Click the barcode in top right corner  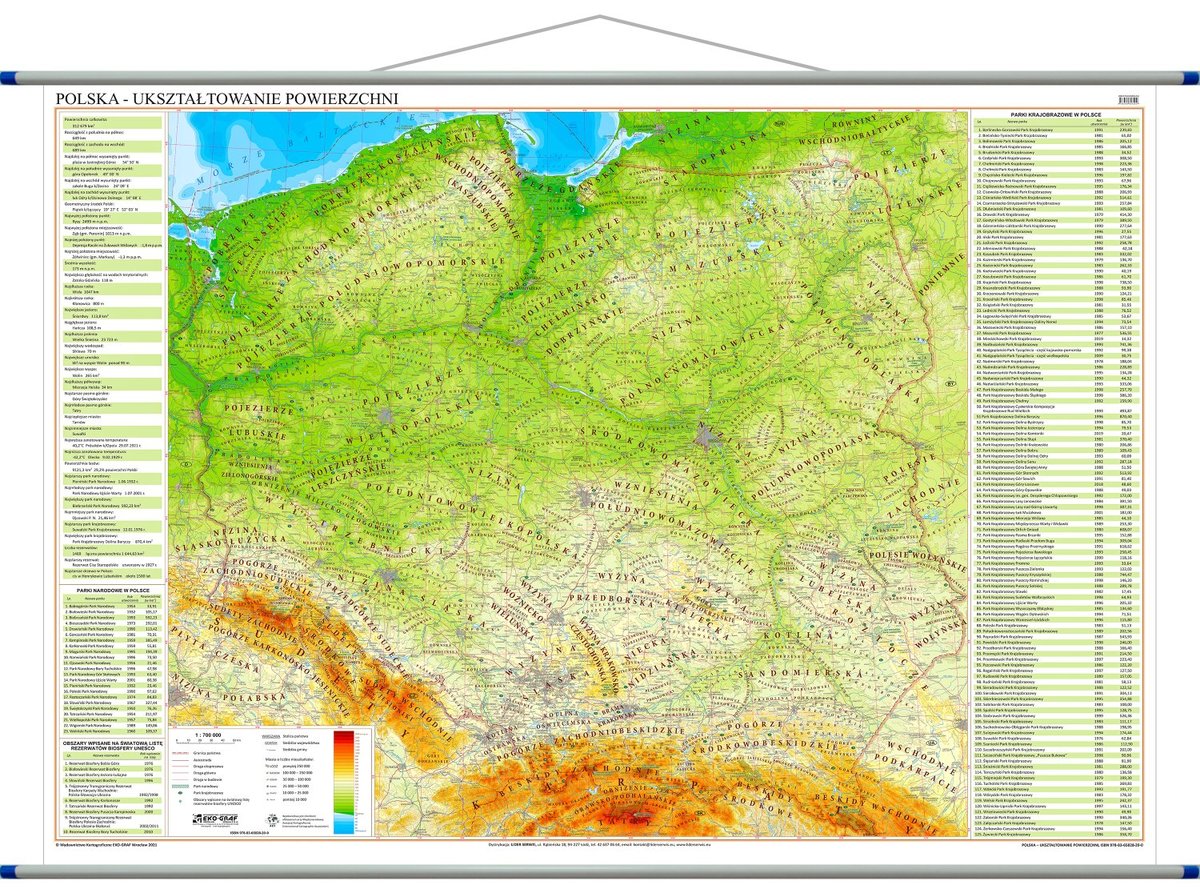pos(1131,98)
